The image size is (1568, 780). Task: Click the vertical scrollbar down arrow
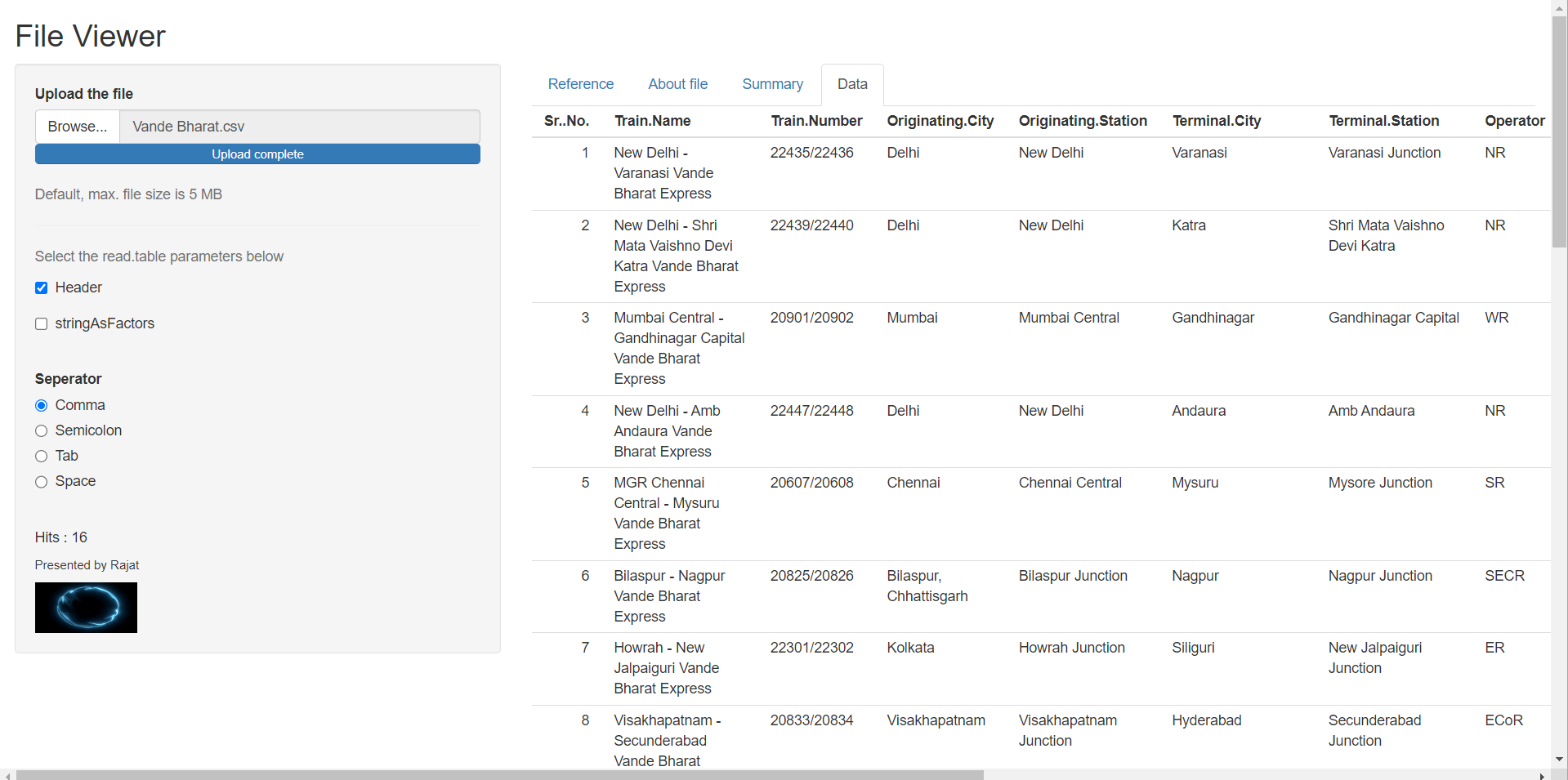coord(1559,759)
